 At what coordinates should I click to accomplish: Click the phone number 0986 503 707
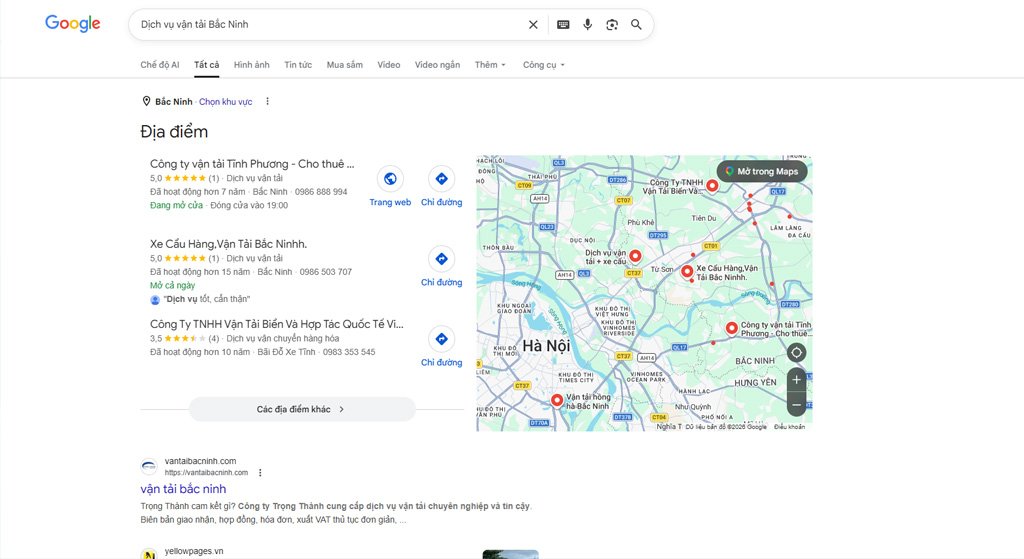pyautogui.click(x=325, y=272)
